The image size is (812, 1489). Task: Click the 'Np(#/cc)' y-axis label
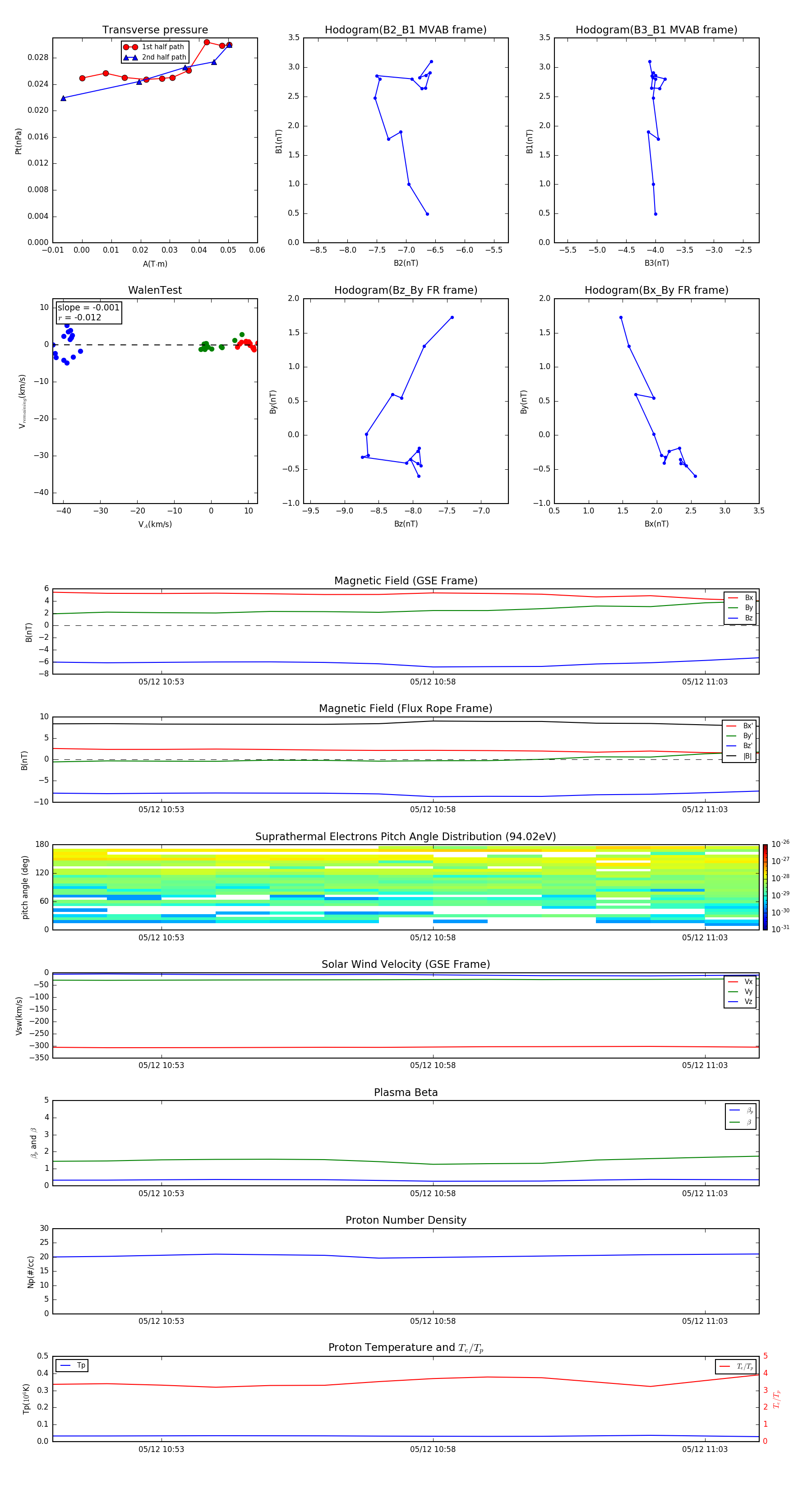(31, 1272)
